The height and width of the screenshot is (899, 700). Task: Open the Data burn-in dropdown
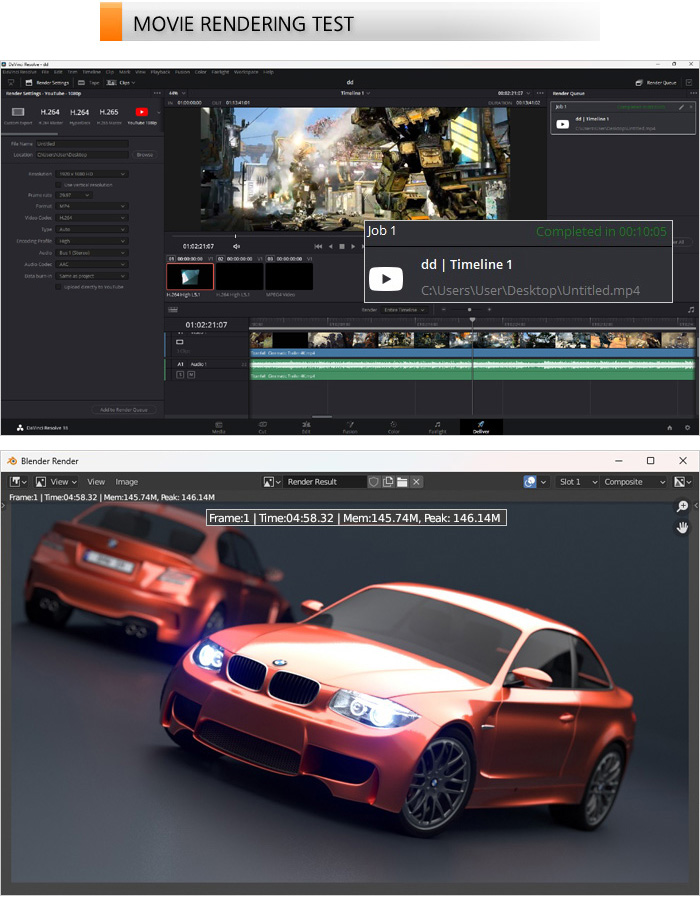[92, 276]
